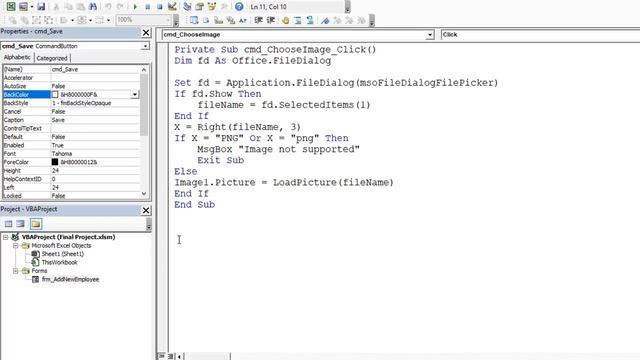Toggle Design Mode in the toolbar

[x=172, y=7]
